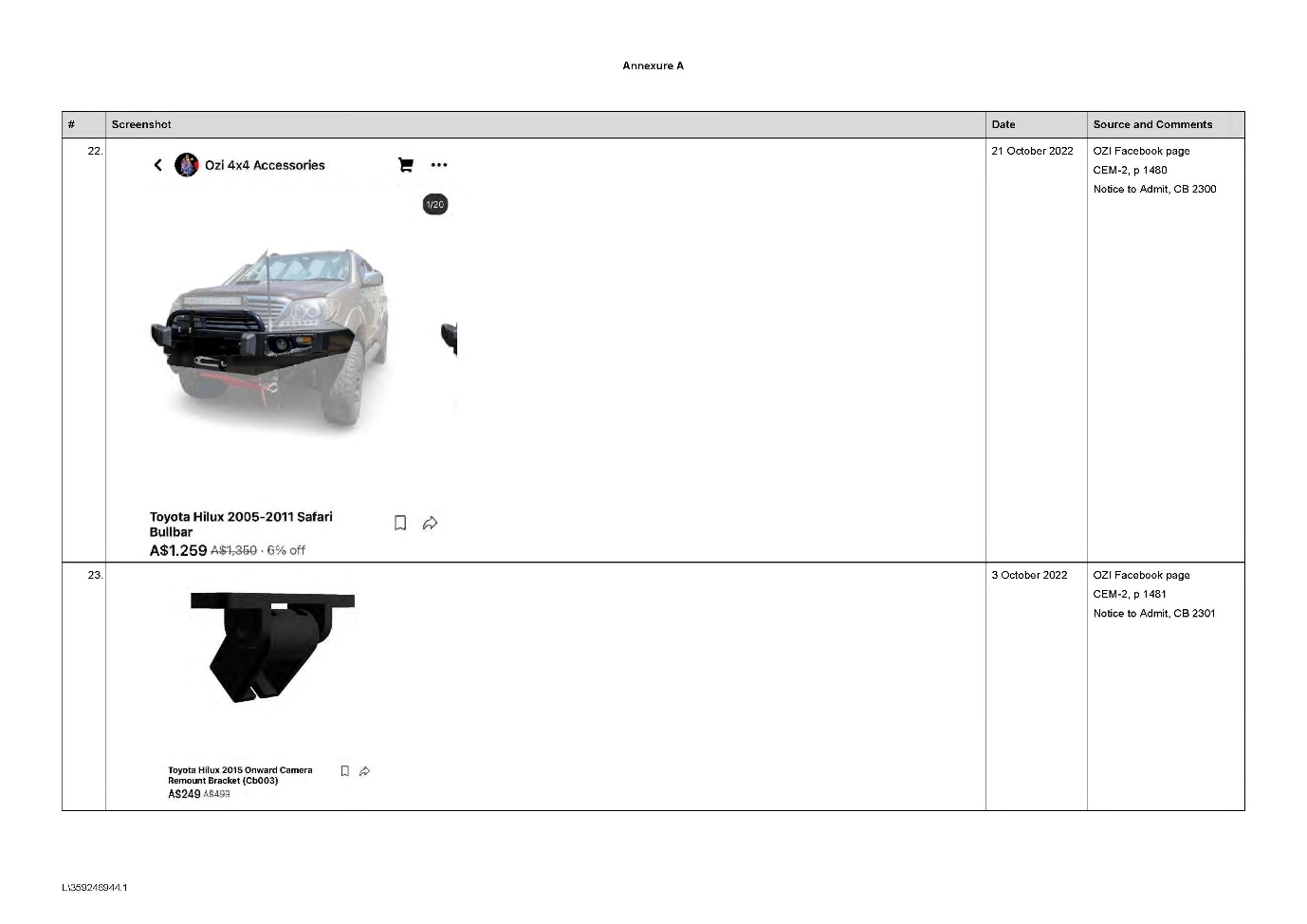Click the 3 October 2022 date cell
The height and width of the screenshot is (924, 1307).
[1029, 575]
